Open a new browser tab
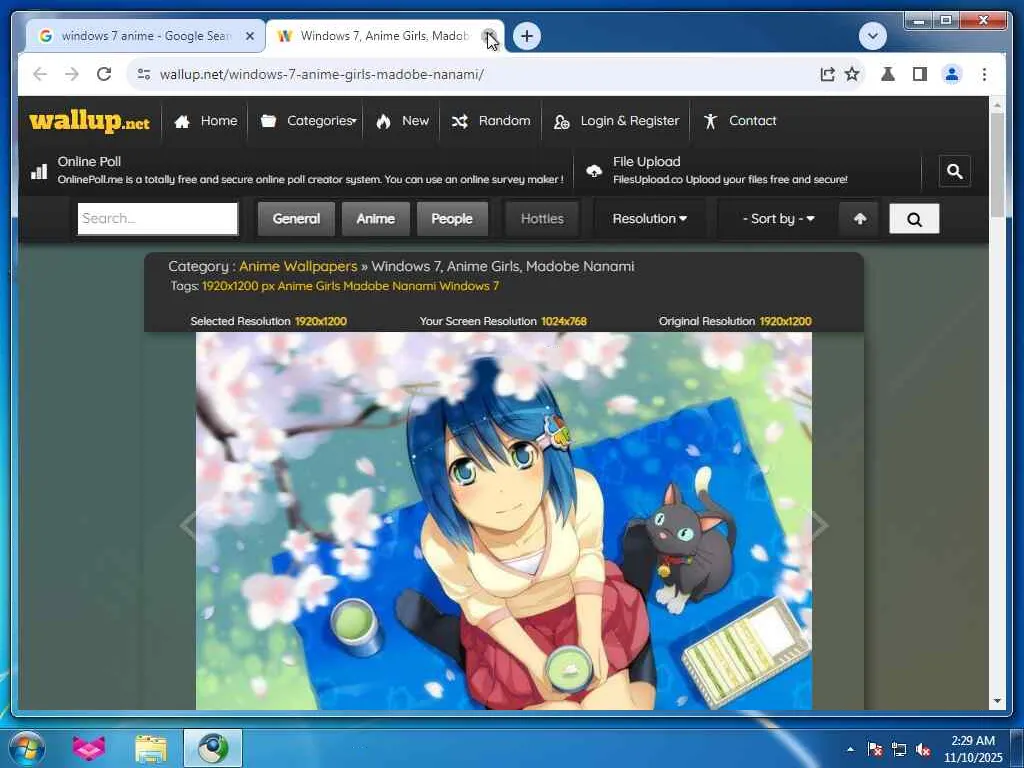Viewport: 1024px width, 768px height. (x=527, y=36)
